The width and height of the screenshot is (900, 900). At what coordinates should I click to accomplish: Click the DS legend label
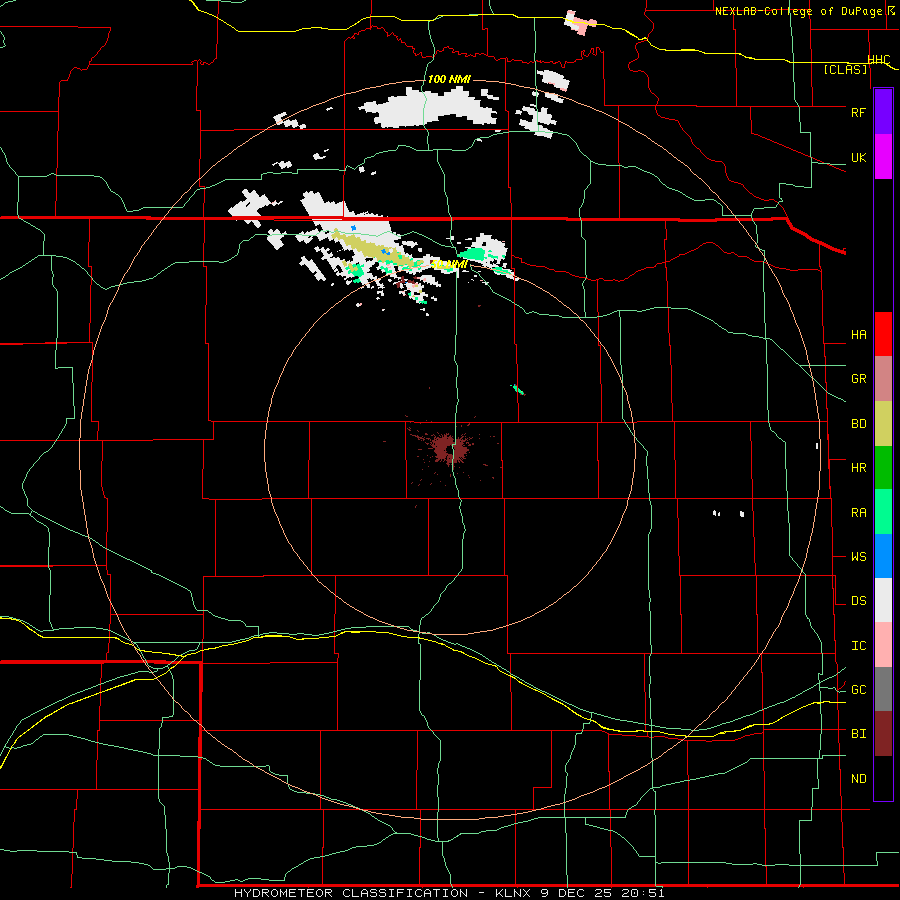(x=858, y=601)
